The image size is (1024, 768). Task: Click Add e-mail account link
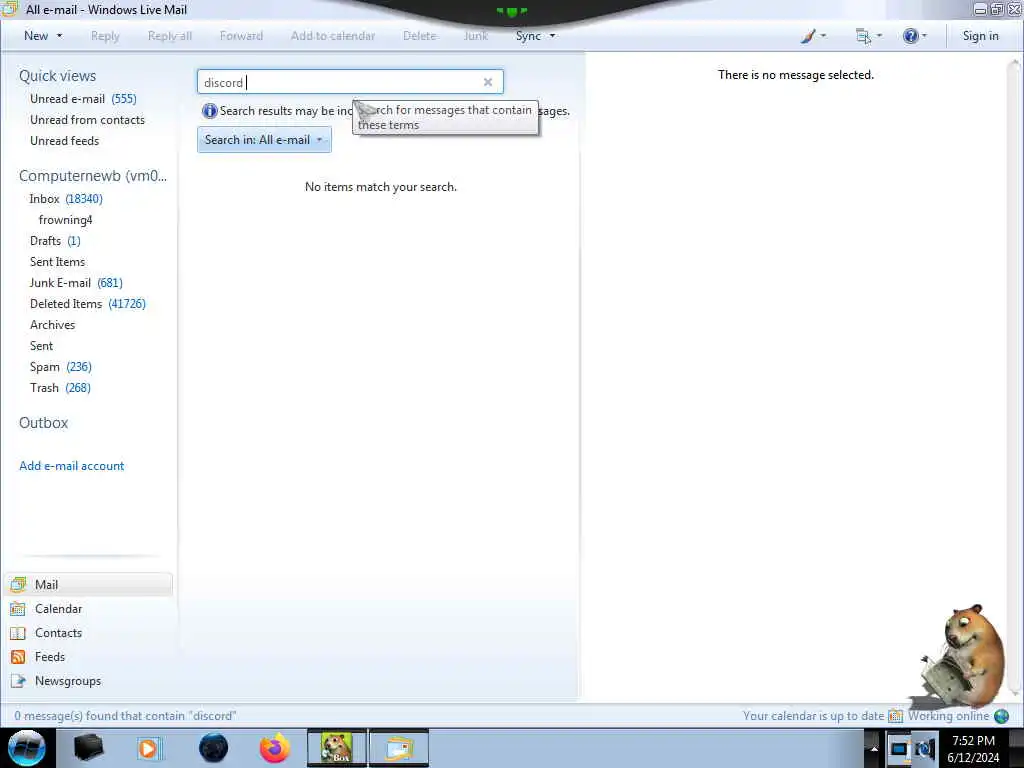click(x=72, y=466)
